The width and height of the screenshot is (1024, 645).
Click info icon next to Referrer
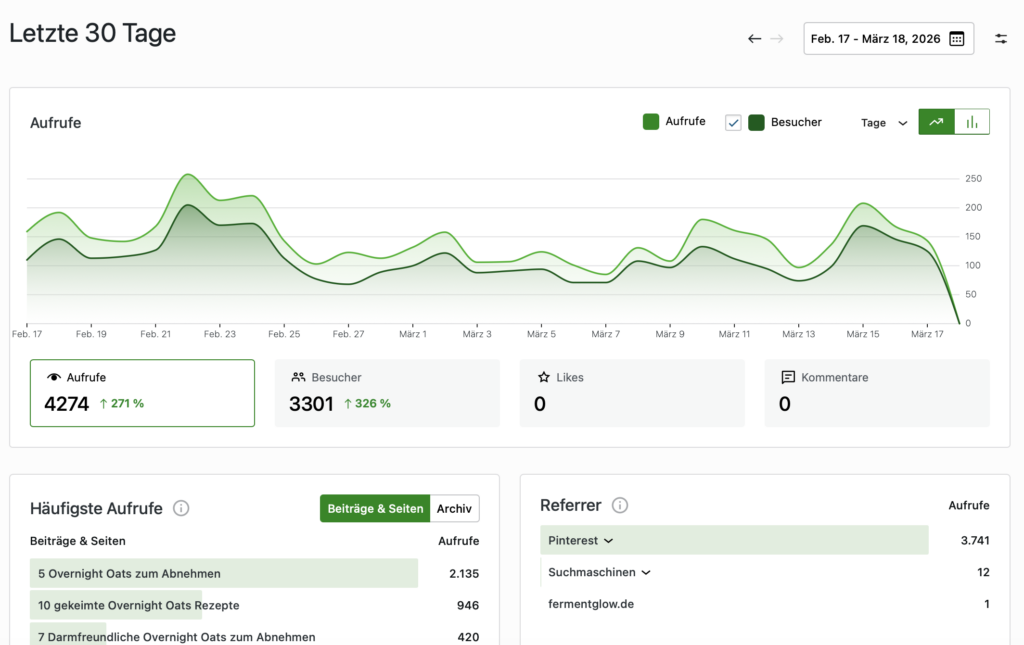620,505
